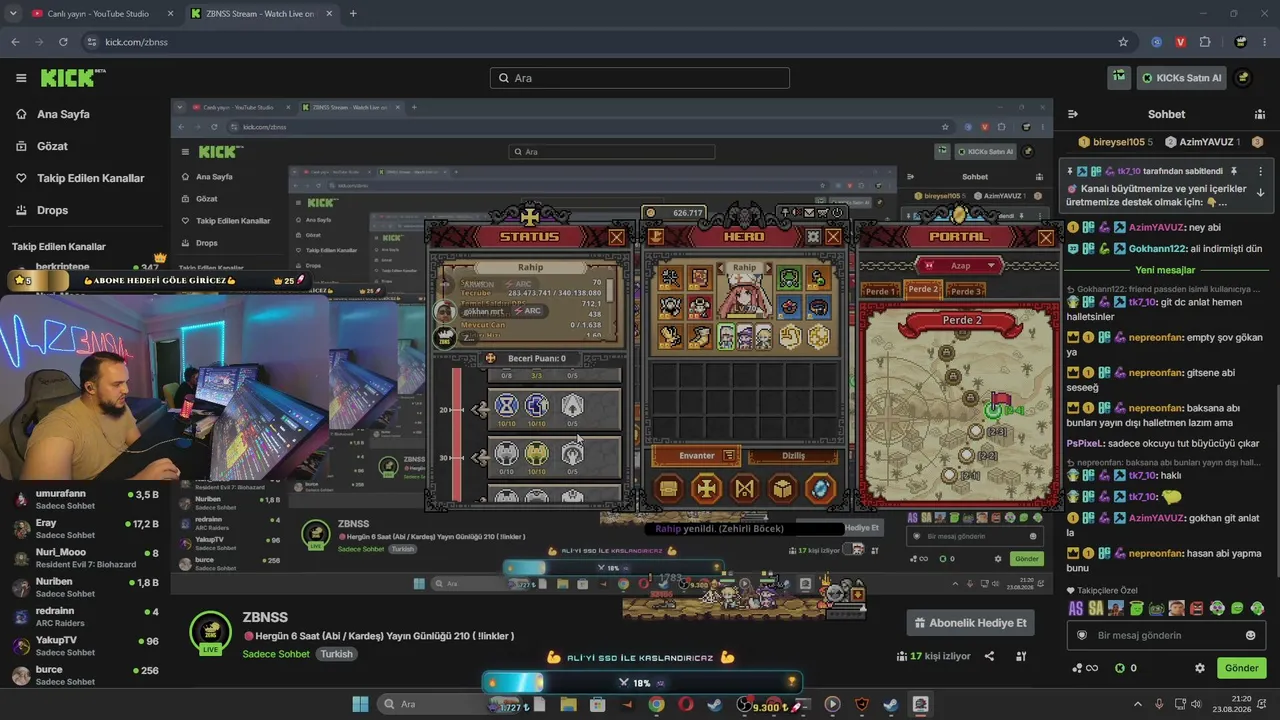Open the umurafann channel in the followed list

tap(86, 500)
